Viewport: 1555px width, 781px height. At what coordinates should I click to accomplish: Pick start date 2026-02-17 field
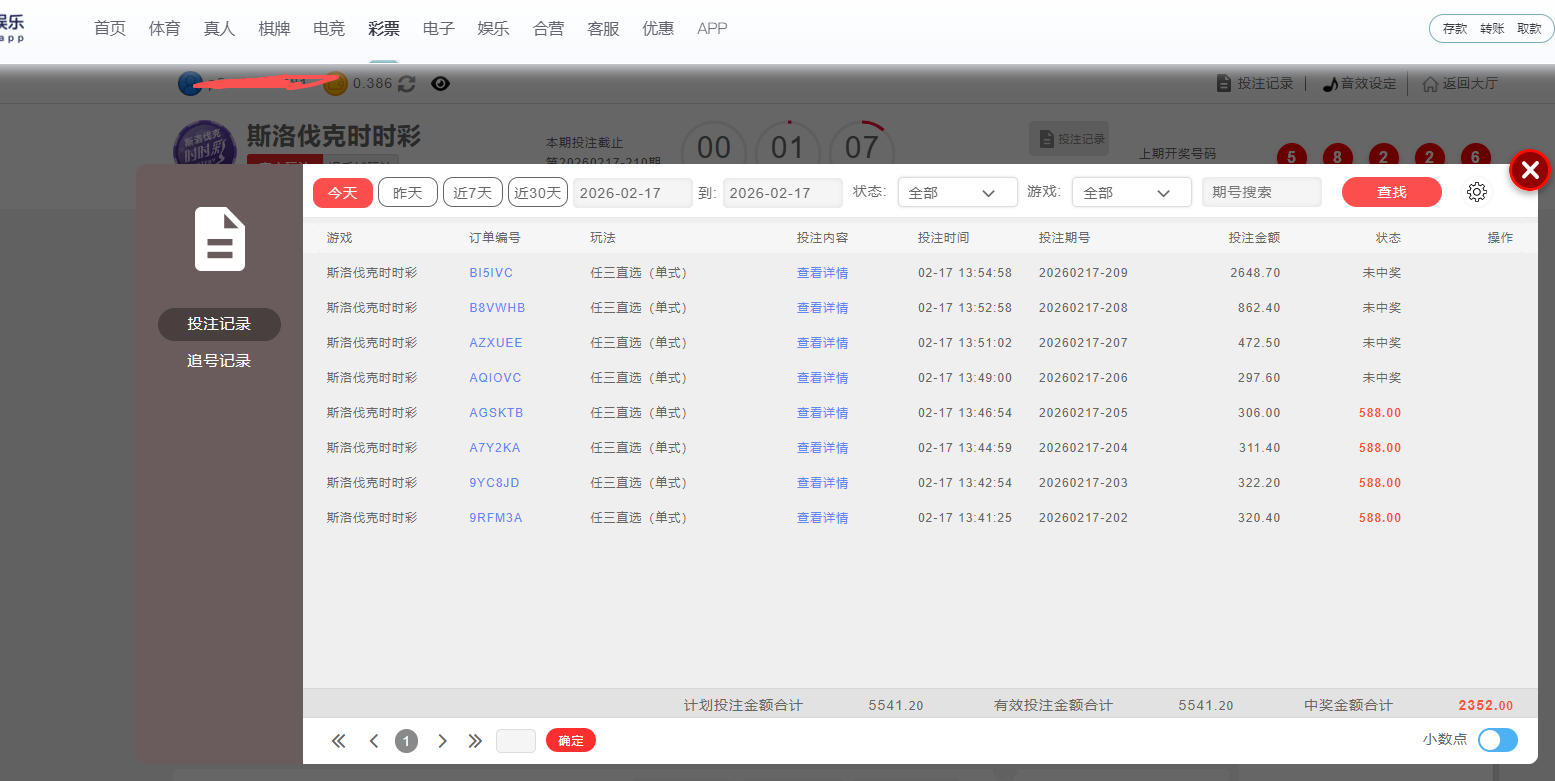coord(632,193)
